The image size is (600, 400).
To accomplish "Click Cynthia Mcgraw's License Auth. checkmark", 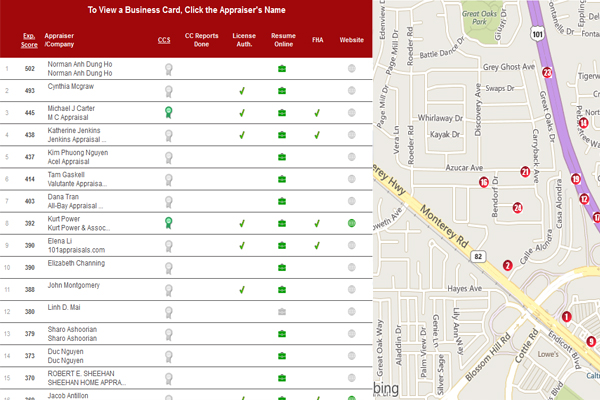I will pos(241,91).
